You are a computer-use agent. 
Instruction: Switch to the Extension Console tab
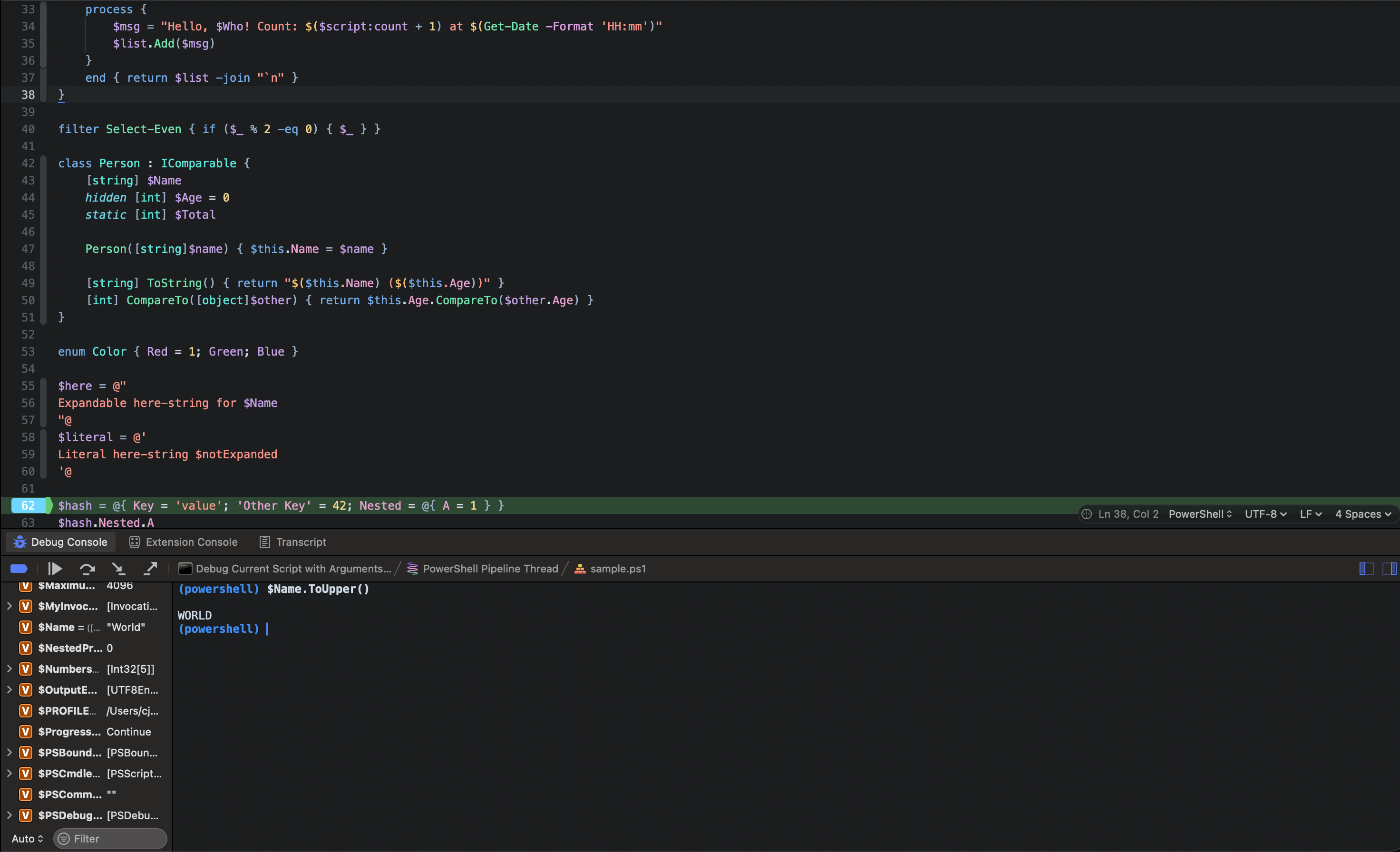pyautogui.click(x=184, y=542)
